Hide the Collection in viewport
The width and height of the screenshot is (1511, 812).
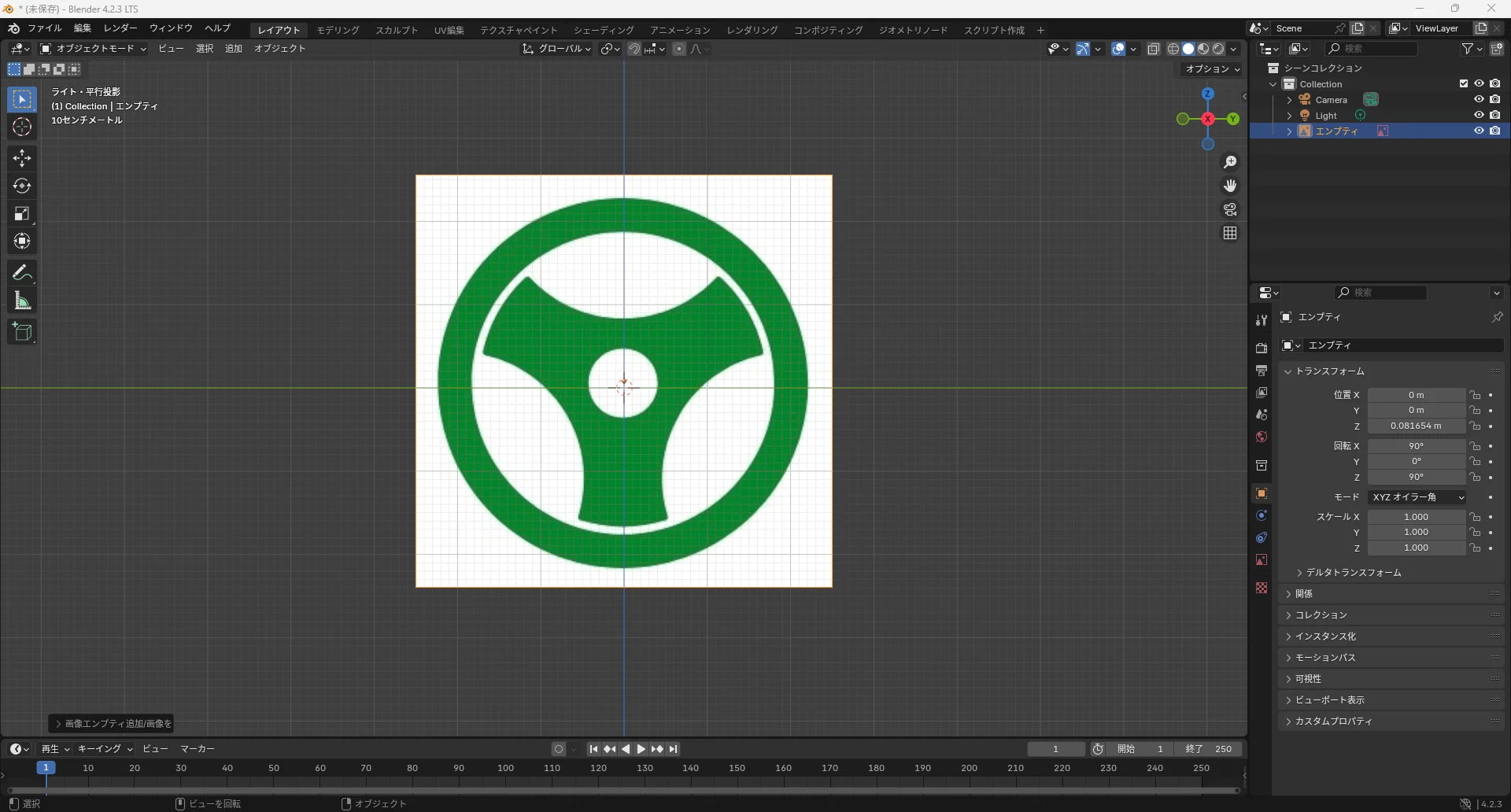1479,83
